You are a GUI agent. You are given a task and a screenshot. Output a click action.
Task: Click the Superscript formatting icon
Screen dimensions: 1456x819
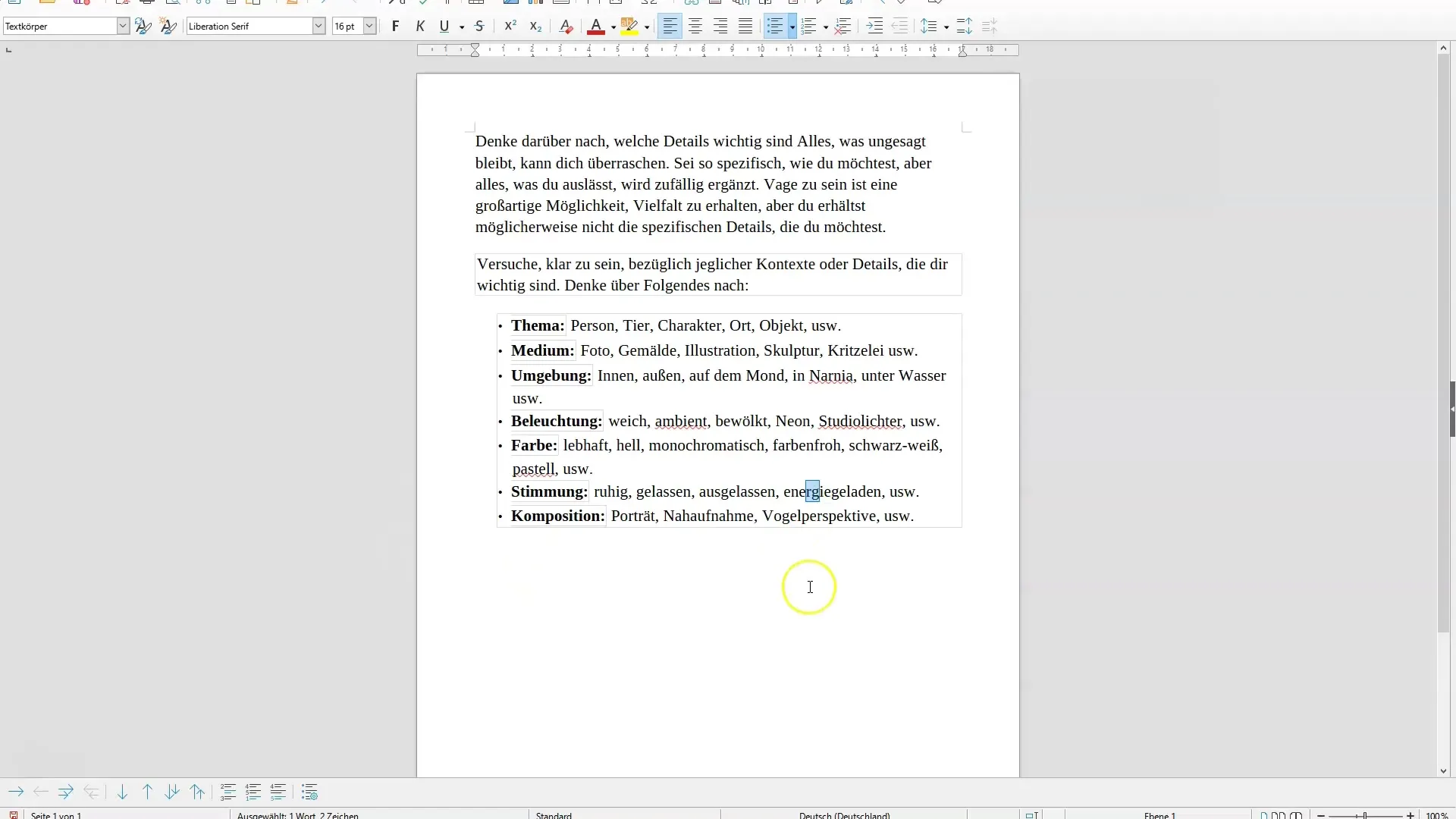click(509, 25)
